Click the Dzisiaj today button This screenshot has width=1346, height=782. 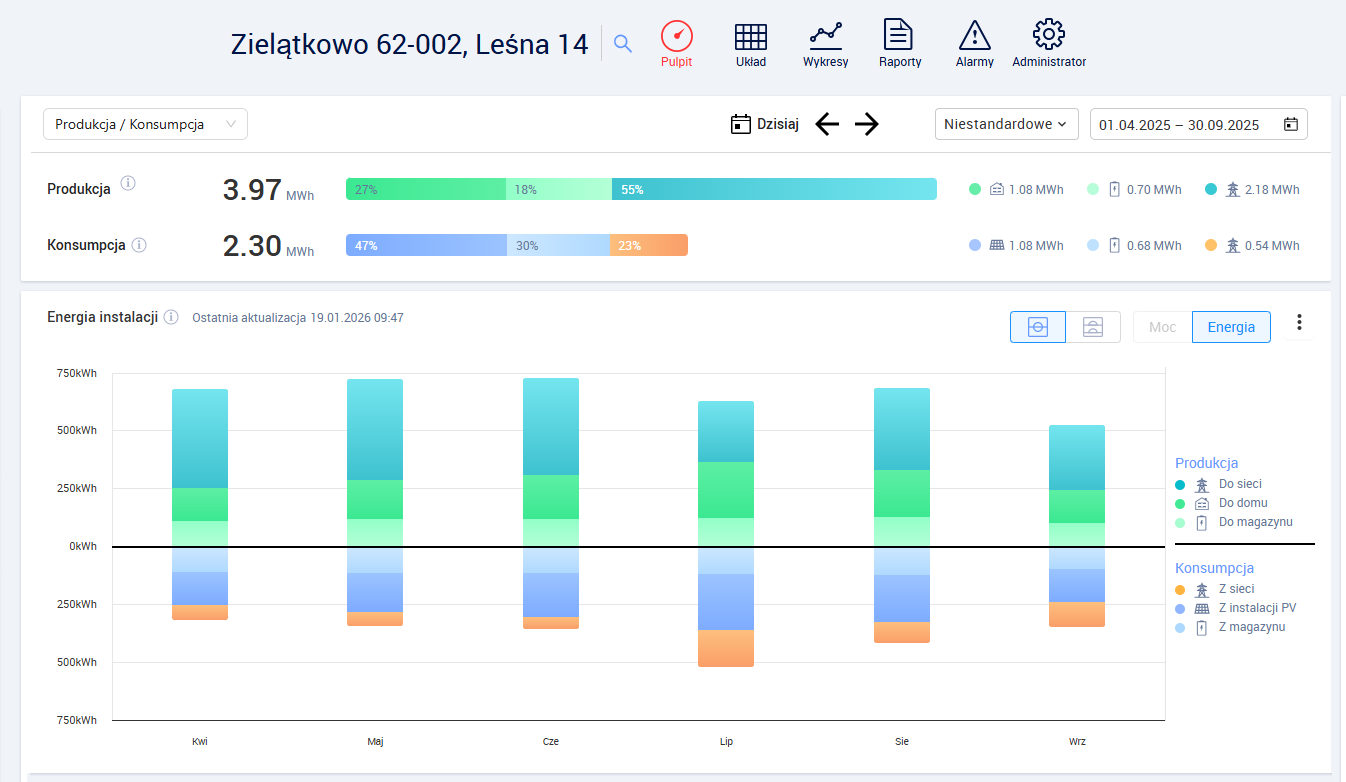tap(765, 124)
